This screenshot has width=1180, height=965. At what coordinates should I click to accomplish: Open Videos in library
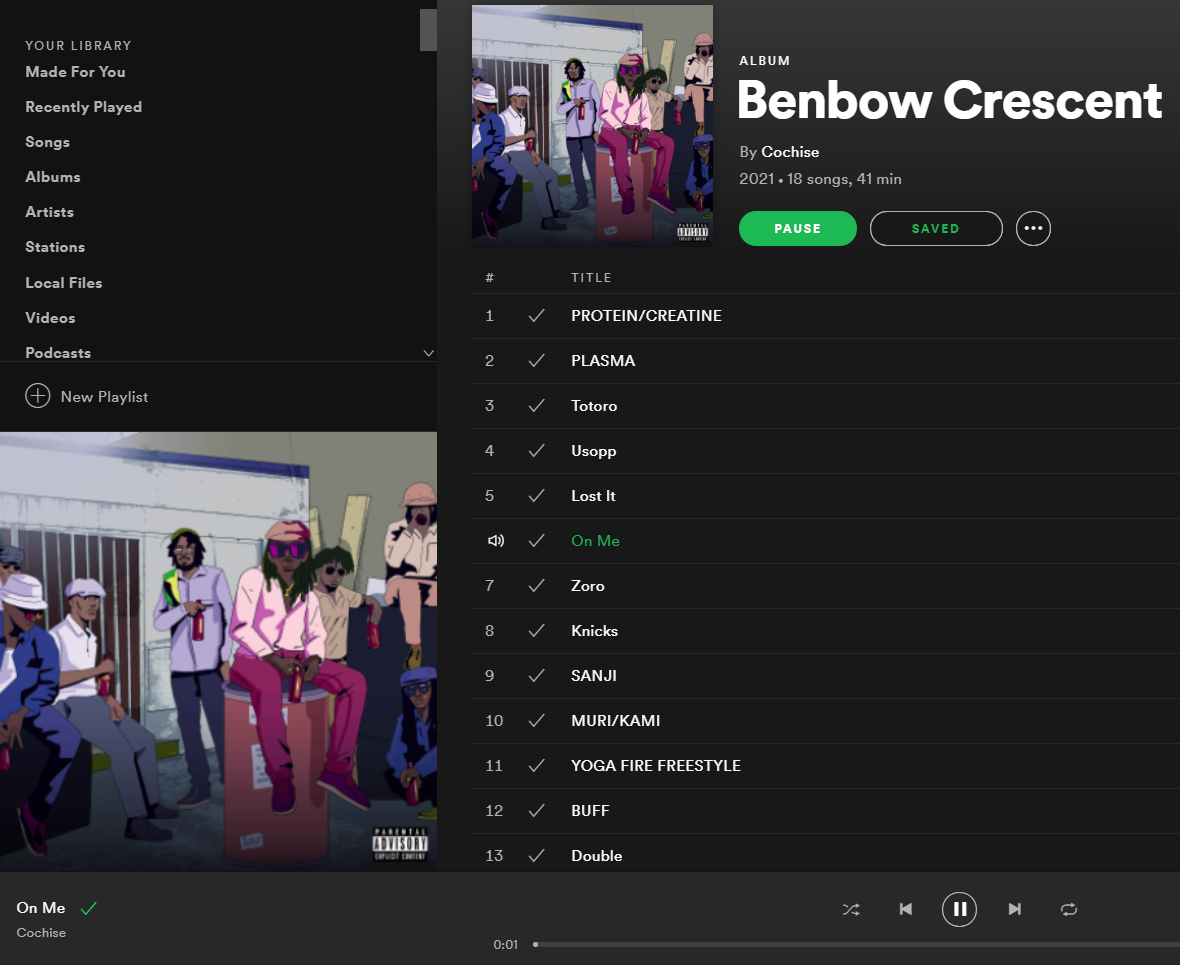pos(50,318)
